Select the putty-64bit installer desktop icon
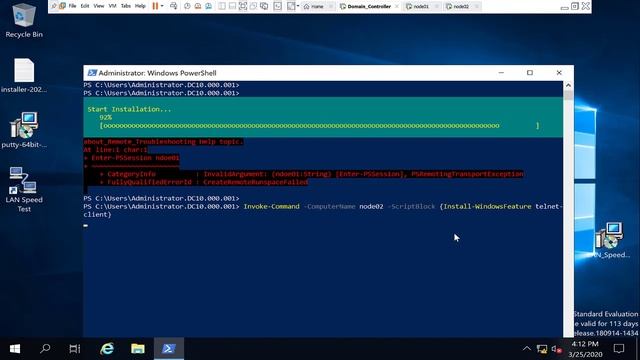640x360 pixels. (x=24, y=130)
